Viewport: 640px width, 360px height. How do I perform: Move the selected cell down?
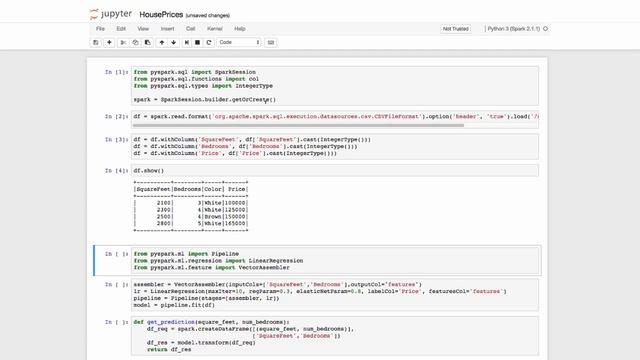click(x=173, y=42)
